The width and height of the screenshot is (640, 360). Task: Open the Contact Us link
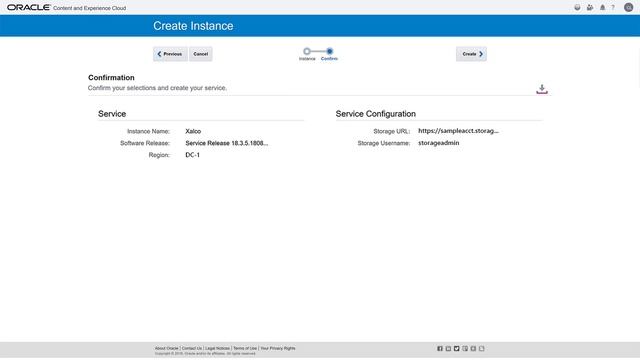coord(192,348)
